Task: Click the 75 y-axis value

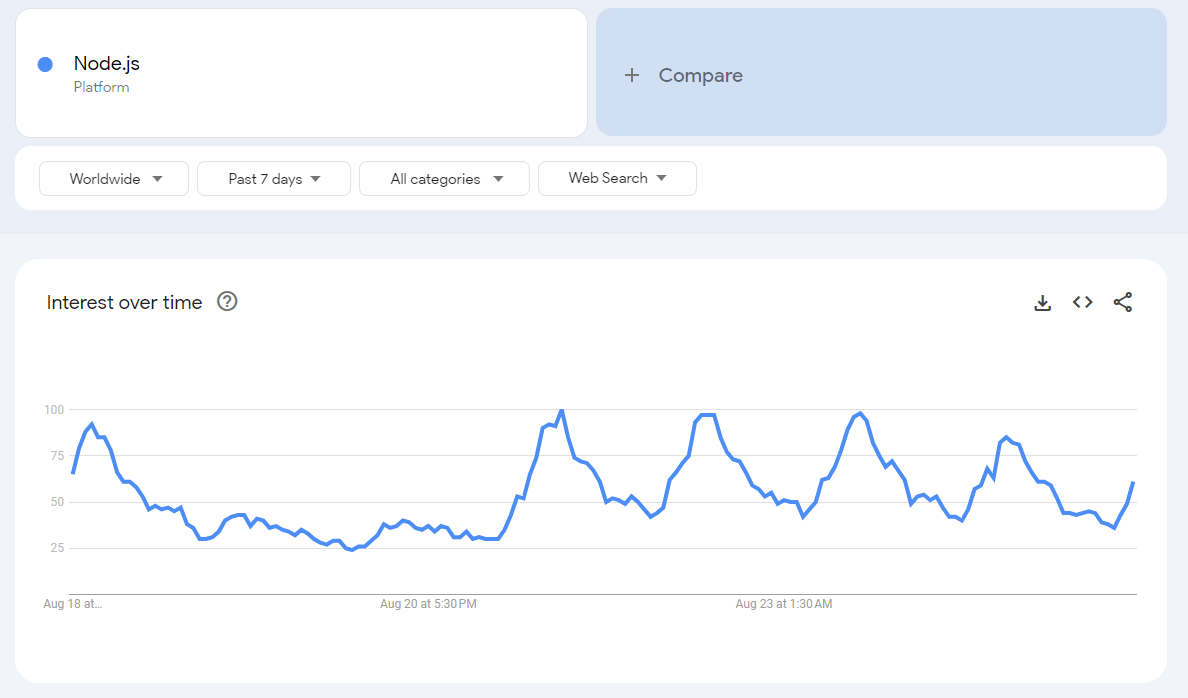Action: 58,455
